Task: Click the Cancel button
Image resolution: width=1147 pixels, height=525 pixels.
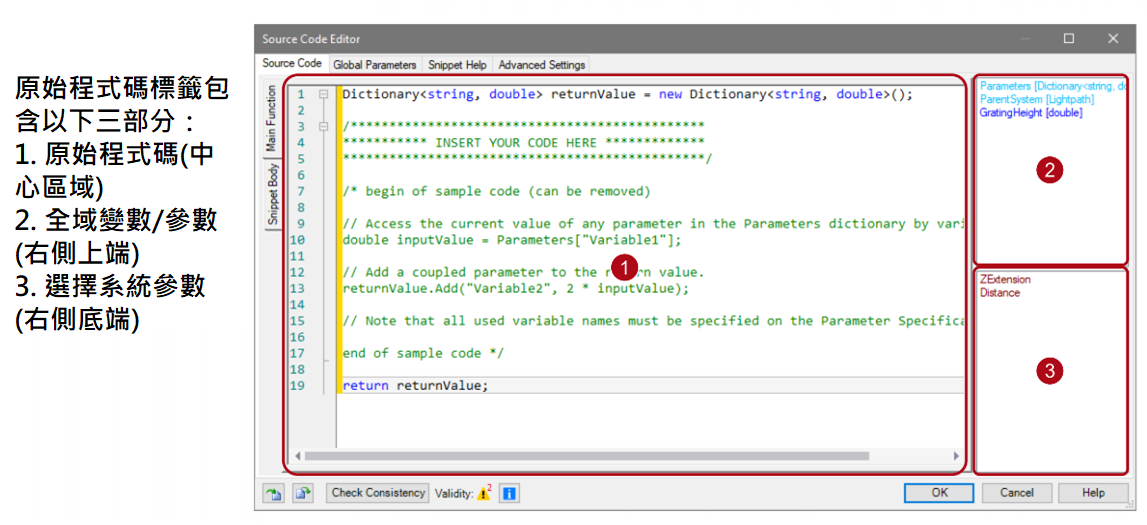Action: coord(1017,493)
